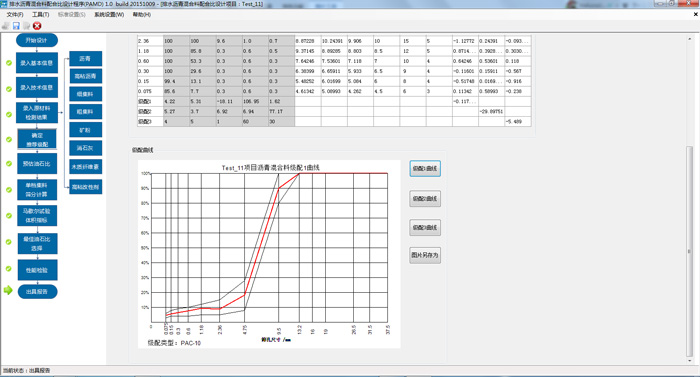Open the 系统设置(W) menu
This screenshot has height=377, width=700.
(109, 15)
